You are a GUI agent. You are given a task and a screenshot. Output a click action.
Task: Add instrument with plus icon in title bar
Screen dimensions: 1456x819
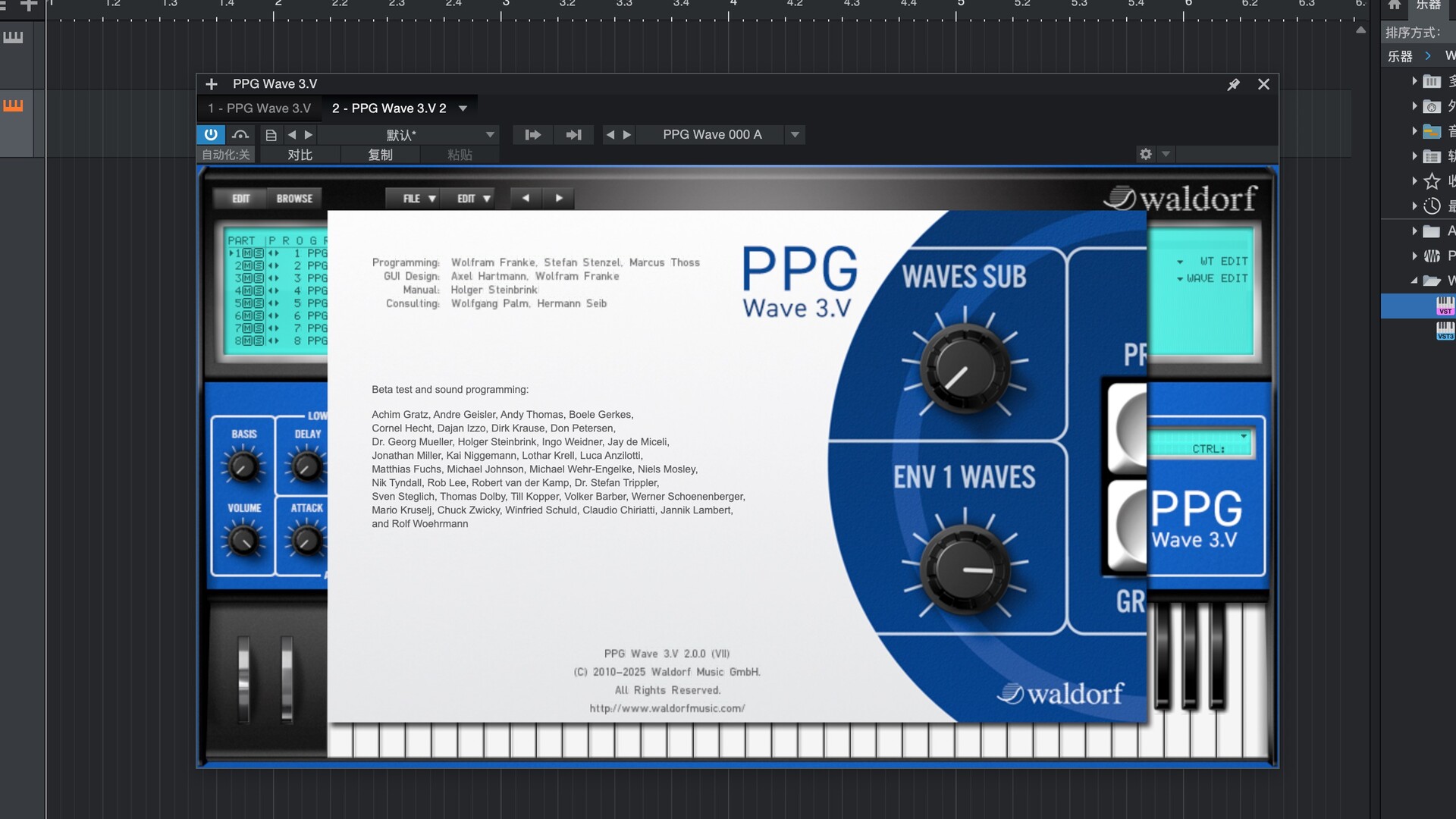(212, 84)
